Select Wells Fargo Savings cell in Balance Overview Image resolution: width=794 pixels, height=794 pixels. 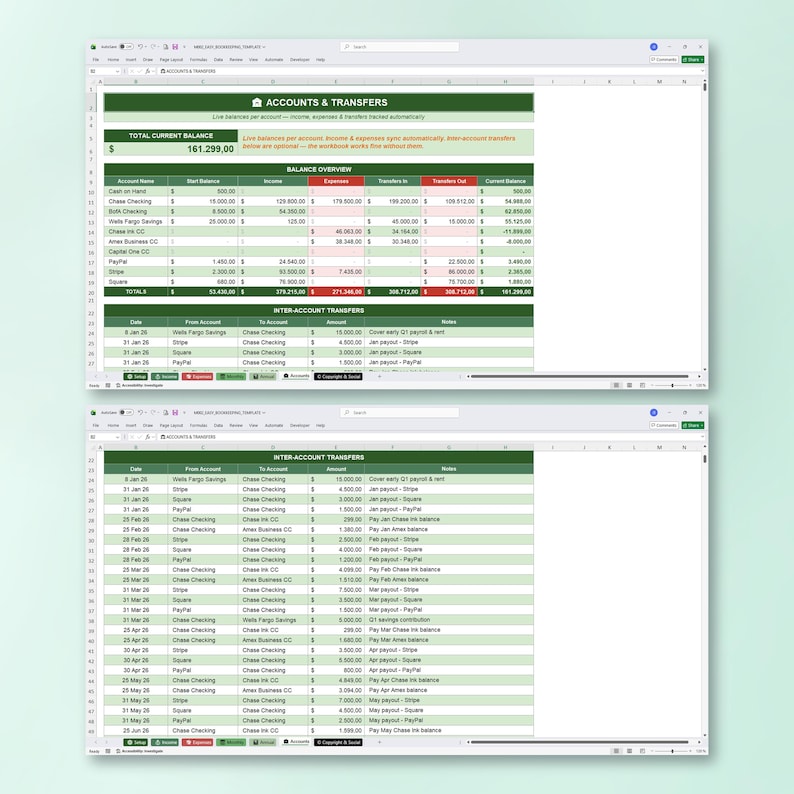point(135,221)
